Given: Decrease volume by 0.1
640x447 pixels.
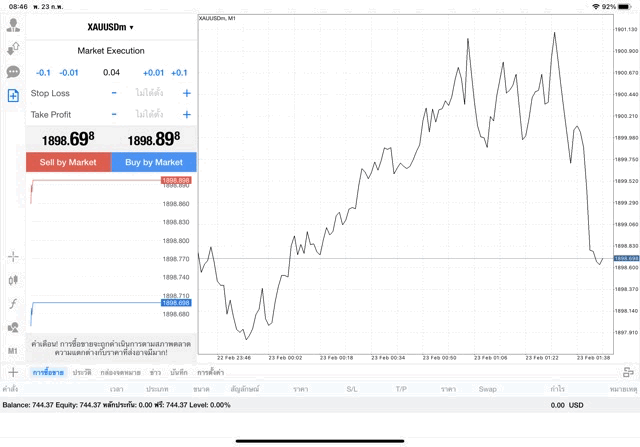Looking at the screenshot, I should (x=43, y=72).
